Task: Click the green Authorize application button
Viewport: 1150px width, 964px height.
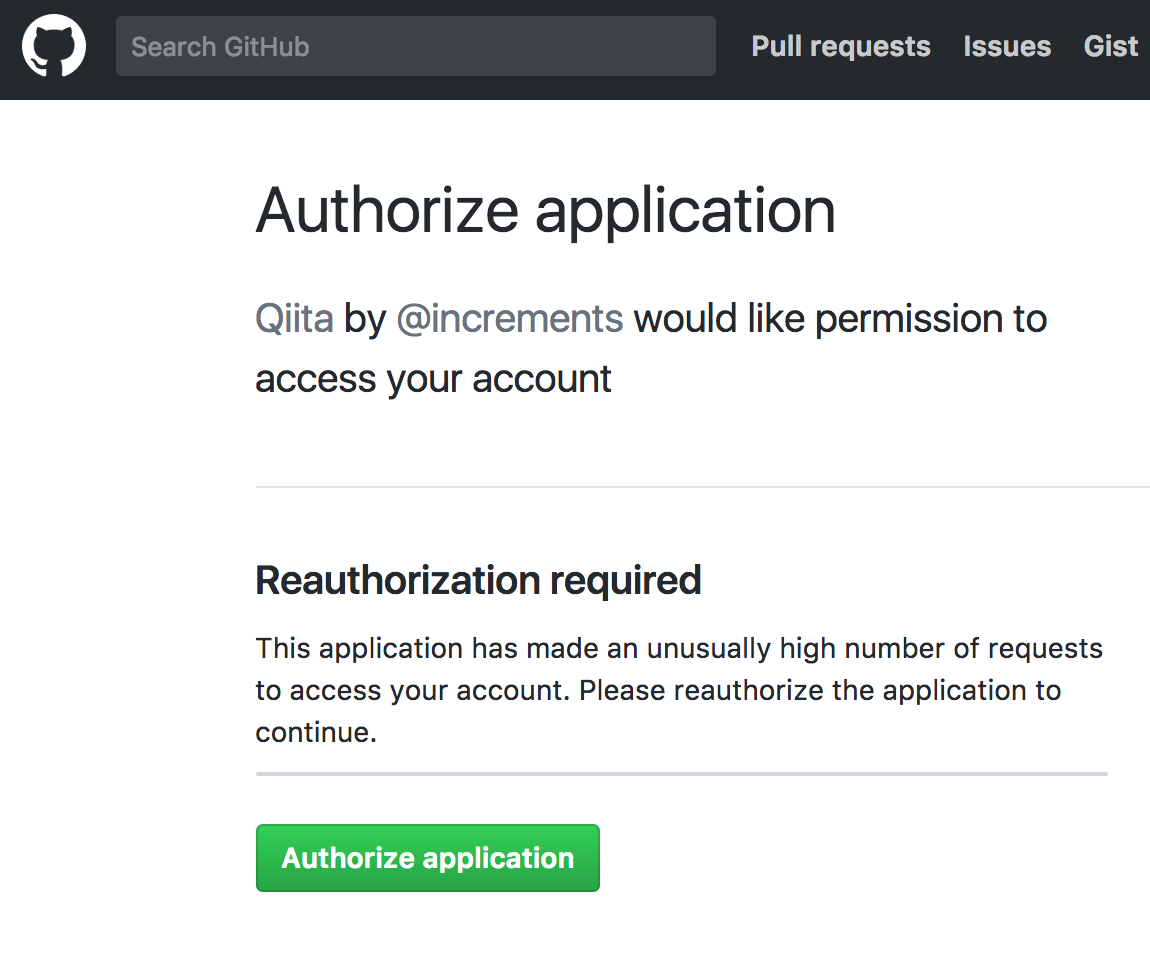Action: click(428, 858)
